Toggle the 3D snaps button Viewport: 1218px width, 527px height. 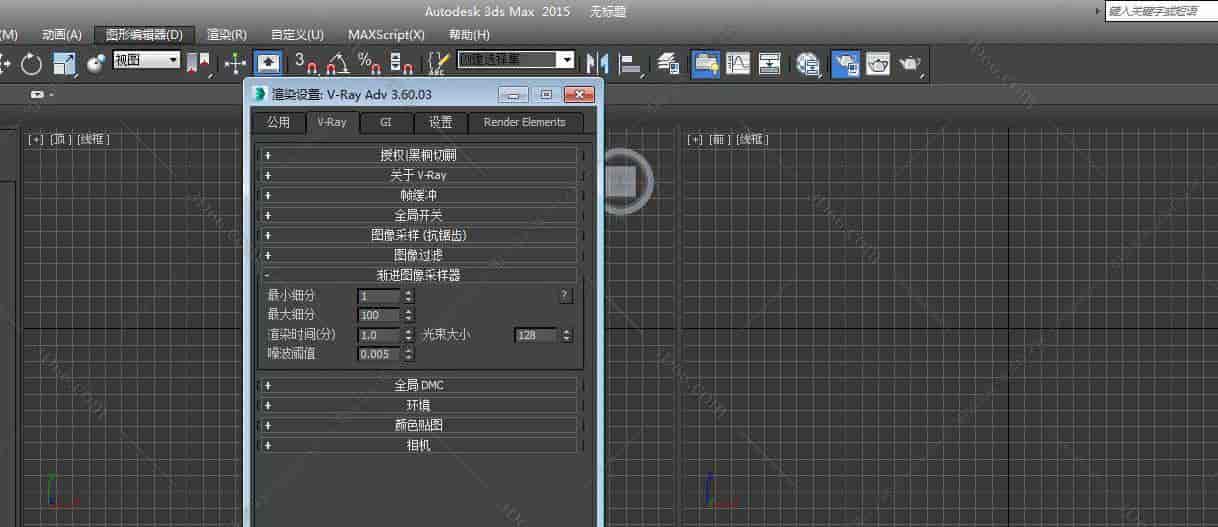click(x=306, y=63)
